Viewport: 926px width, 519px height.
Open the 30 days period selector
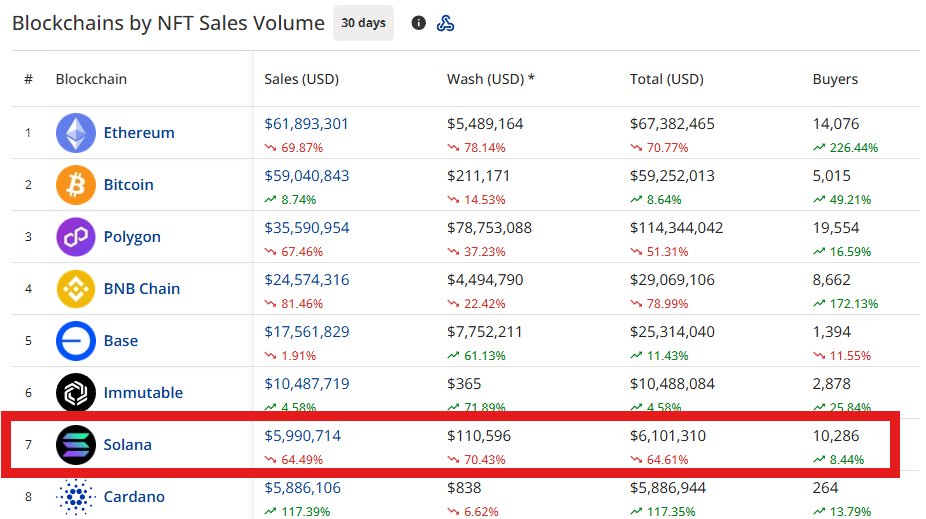coord(363,23)
